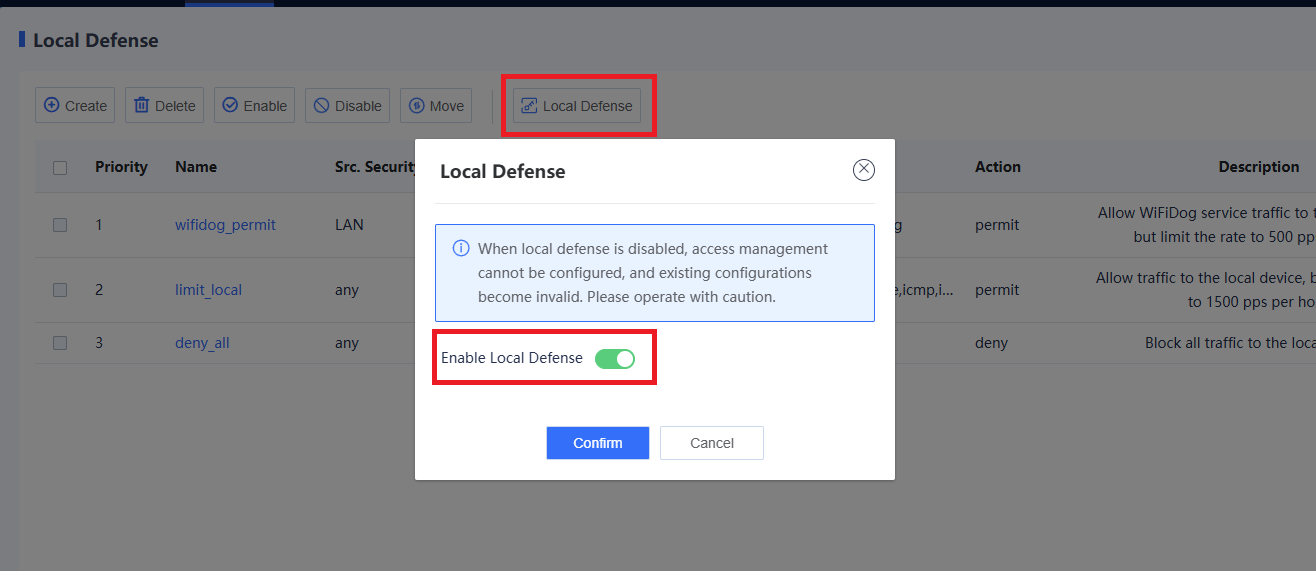Open the wifidog_permit rule link

pos(225,225)
